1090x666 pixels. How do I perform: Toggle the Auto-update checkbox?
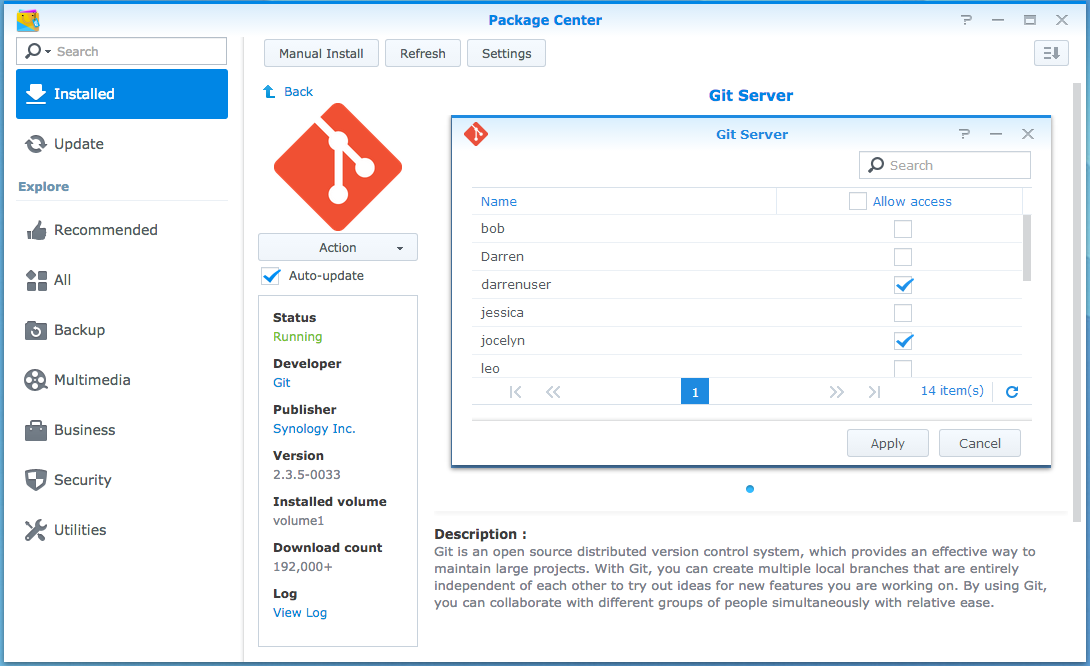pos(270,276)
